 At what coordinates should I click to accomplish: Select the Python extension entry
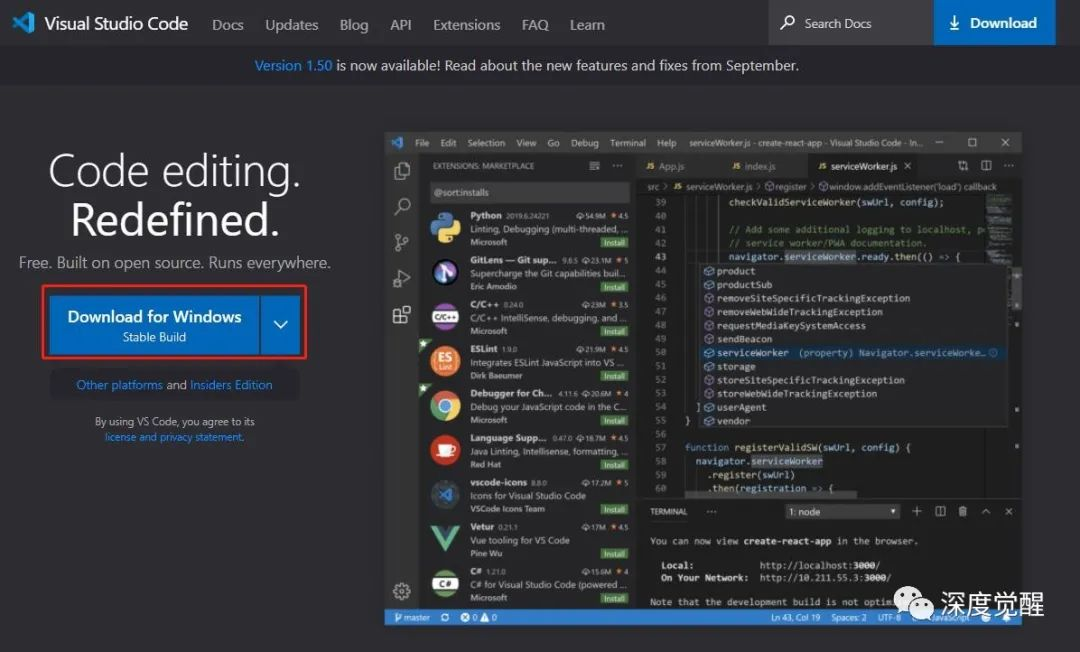click(x=527, y=229)
